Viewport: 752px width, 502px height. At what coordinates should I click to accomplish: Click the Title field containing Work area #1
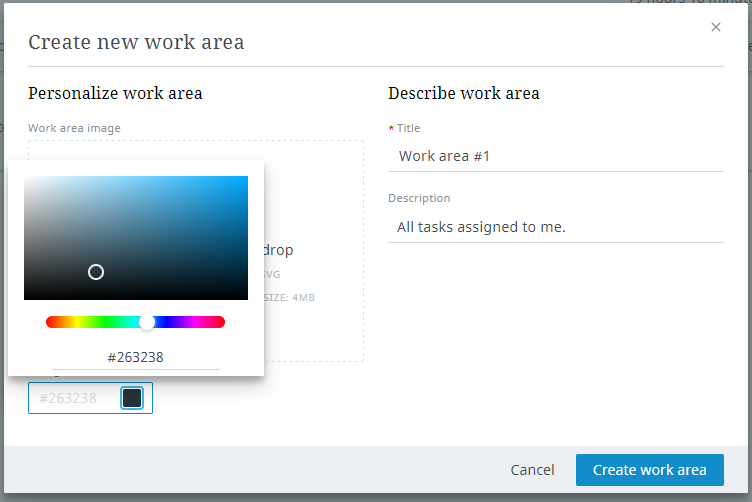(555, 156)
